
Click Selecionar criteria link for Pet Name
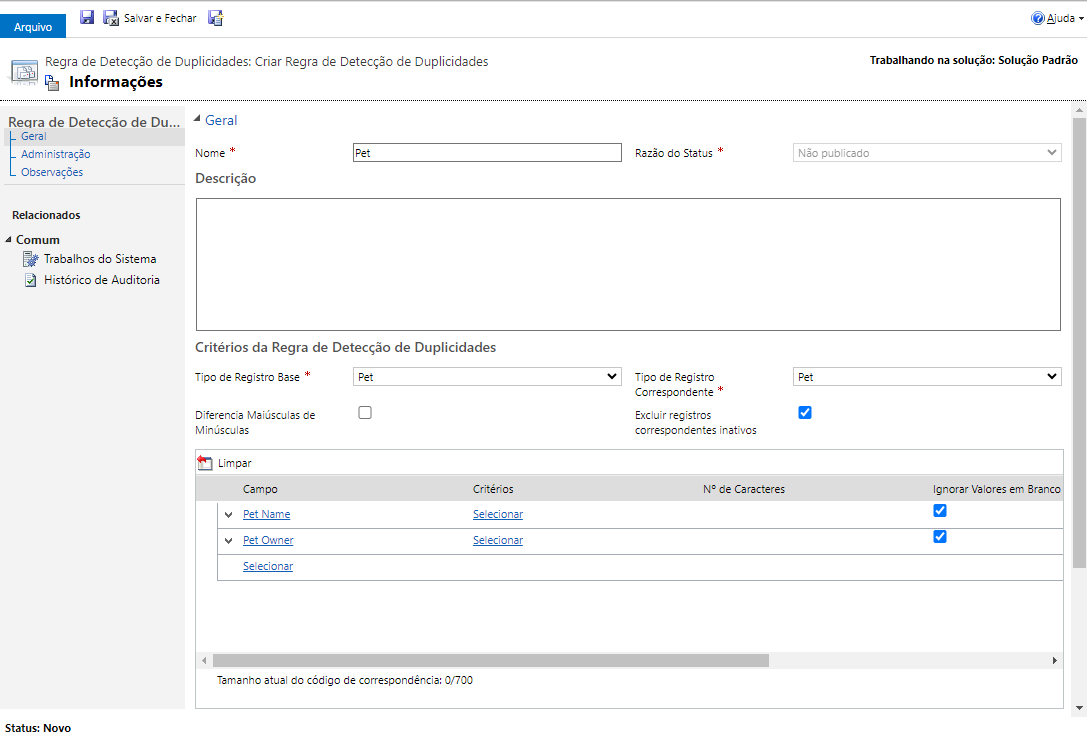coord(498,514)
